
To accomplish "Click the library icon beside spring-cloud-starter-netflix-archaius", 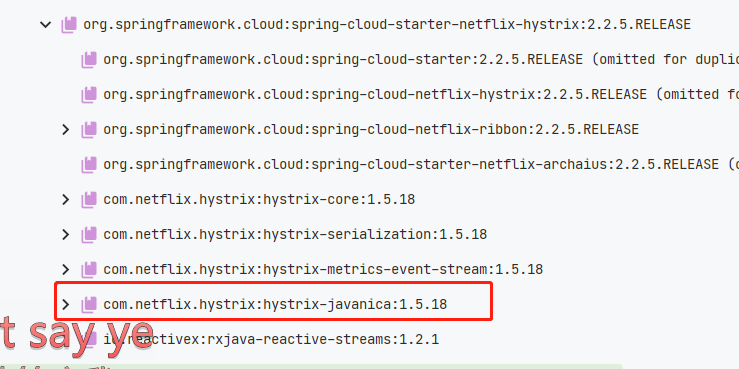I will tap(89, 164).
